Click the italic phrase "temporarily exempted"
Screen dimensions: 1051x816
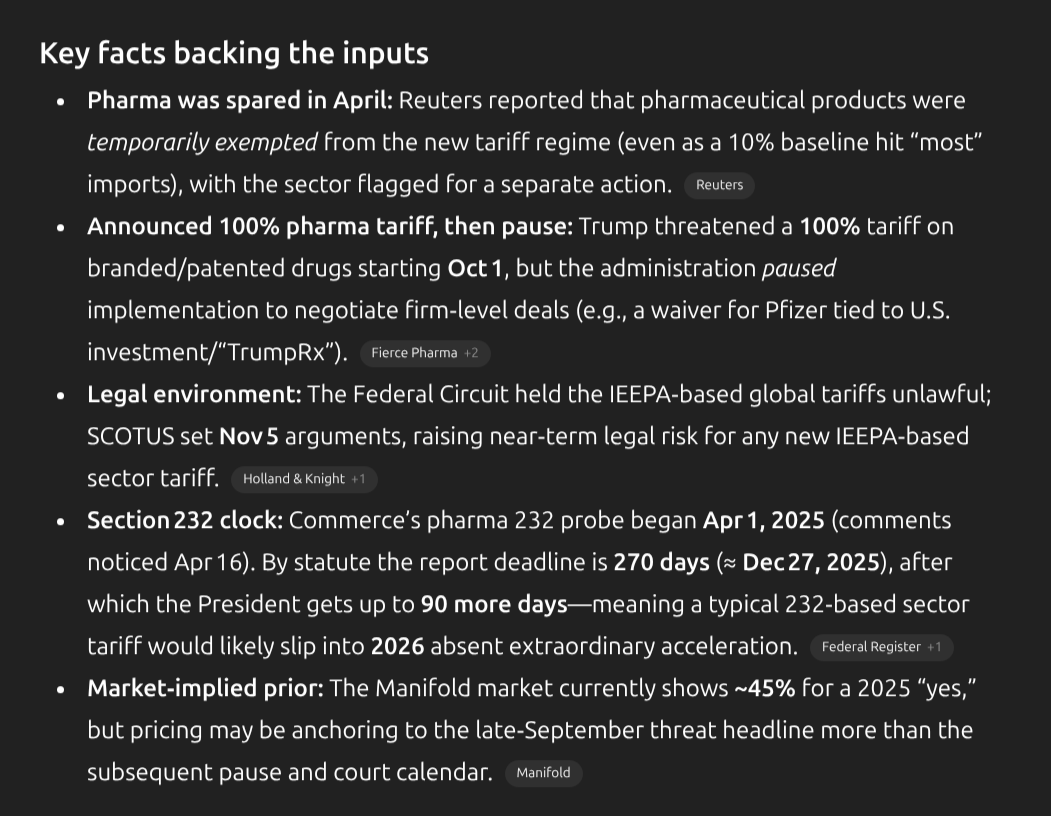(202, 143)
